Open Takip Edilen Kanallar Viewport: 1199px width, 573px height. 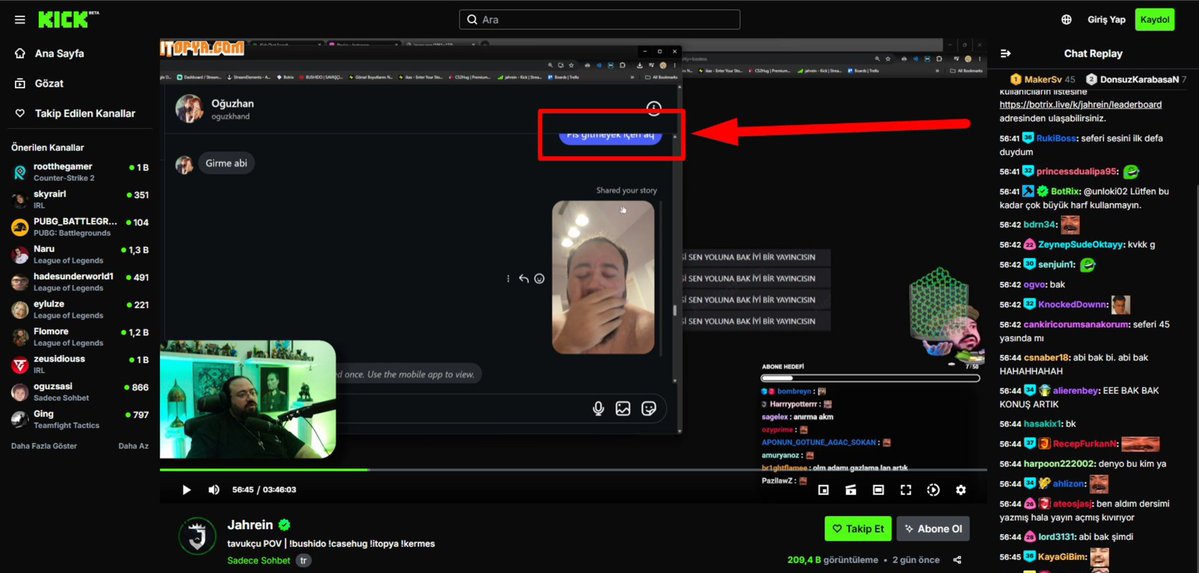(x=75, y=113)
